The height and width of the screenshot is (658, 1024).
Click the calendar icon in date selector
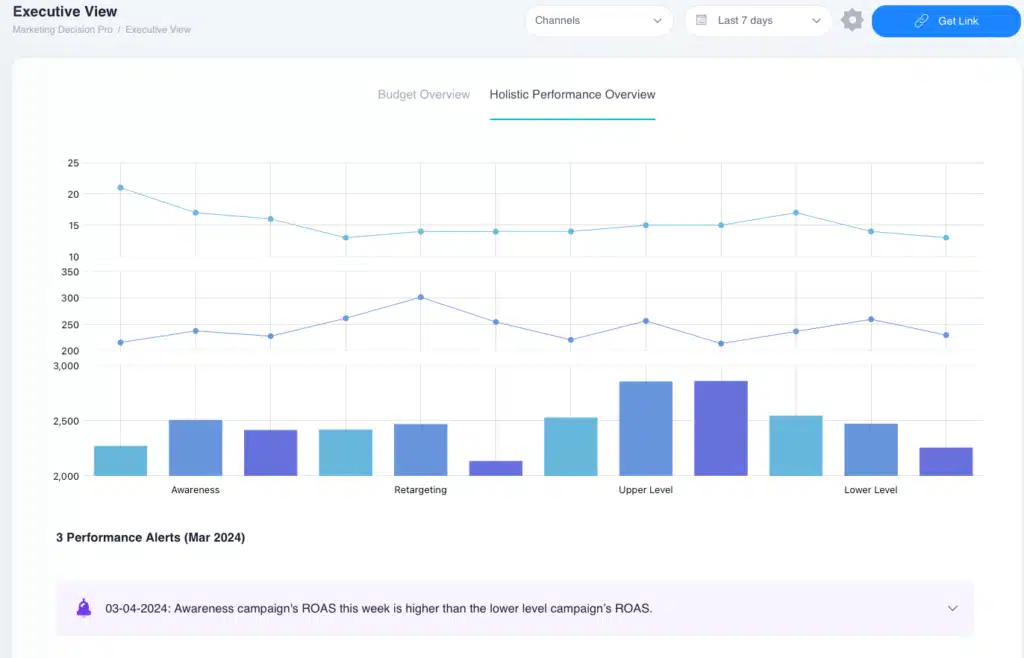point(701,20)
